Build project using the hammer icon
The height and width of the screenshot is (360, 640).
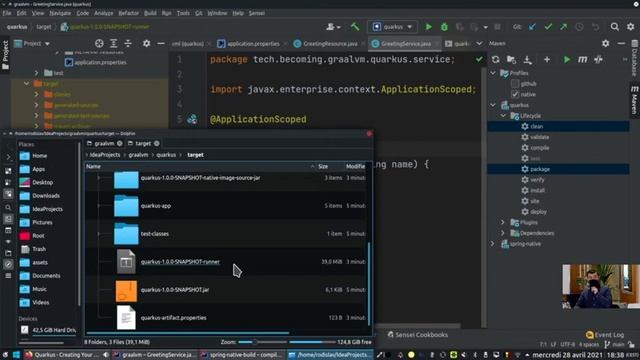pos(355,27)
